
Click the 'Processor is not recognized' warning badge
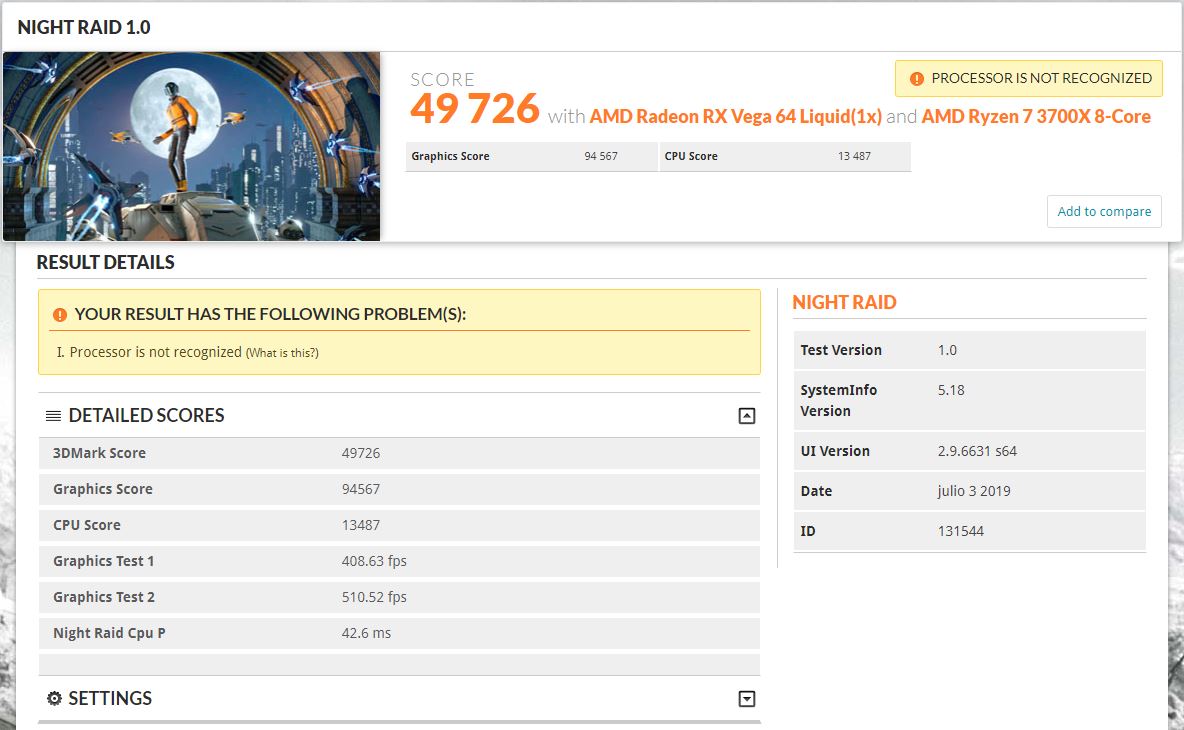click(1028, 79)
